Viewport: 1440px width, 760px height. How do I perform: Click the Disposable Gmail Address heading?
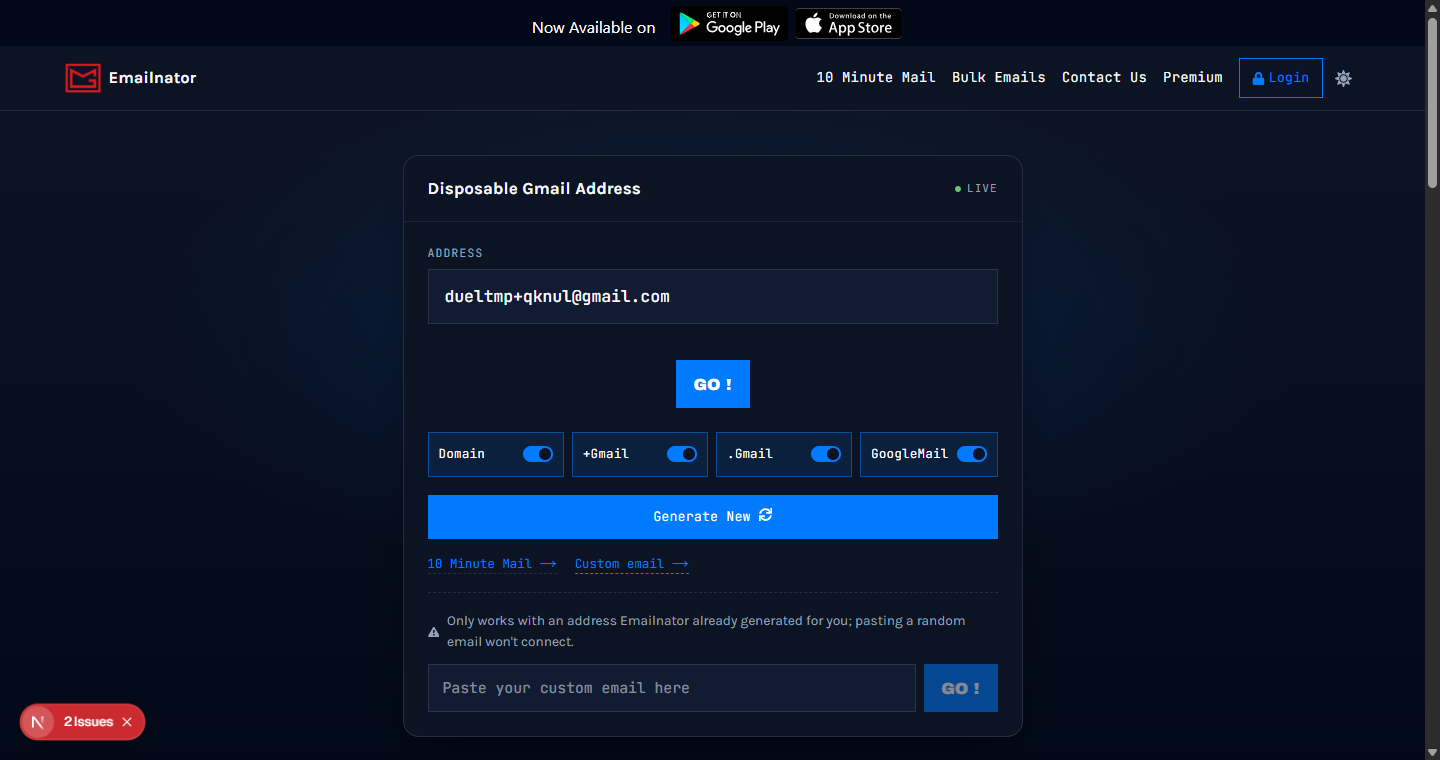click(534, 188)
